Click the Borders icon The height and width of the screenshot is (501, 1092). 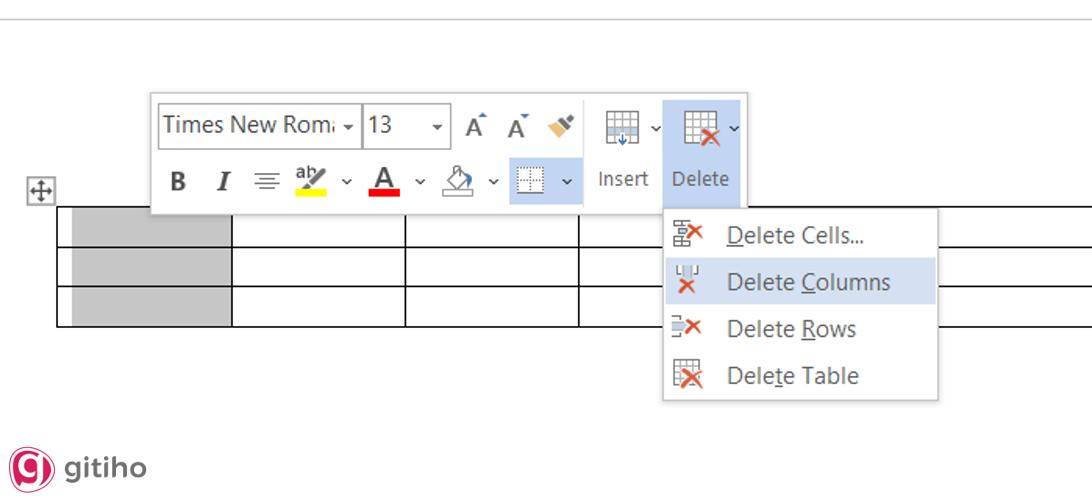(x=530, y=181)
